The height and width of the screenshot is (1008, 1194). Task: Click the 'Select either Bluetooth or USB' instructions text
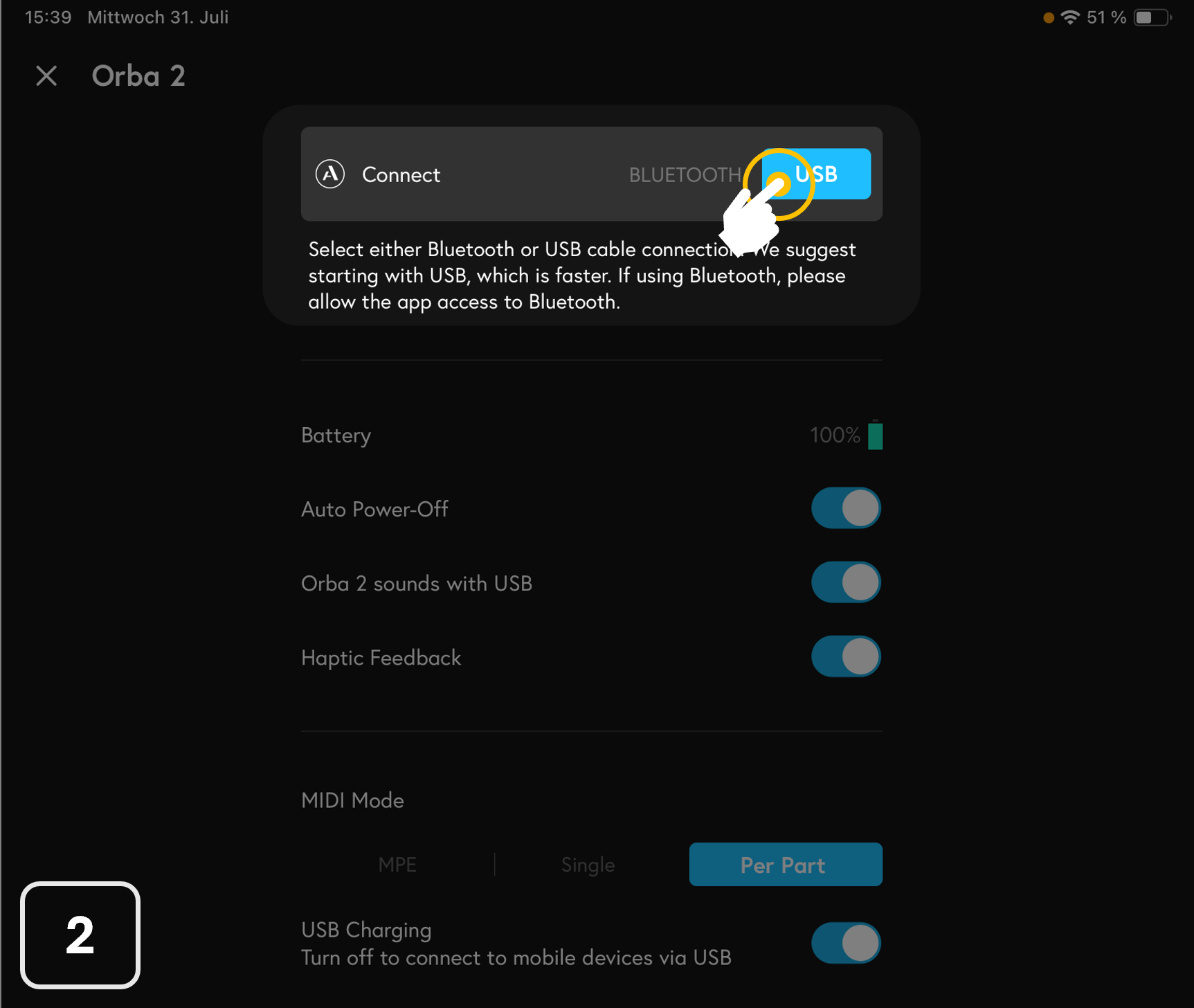click(582, 276)
